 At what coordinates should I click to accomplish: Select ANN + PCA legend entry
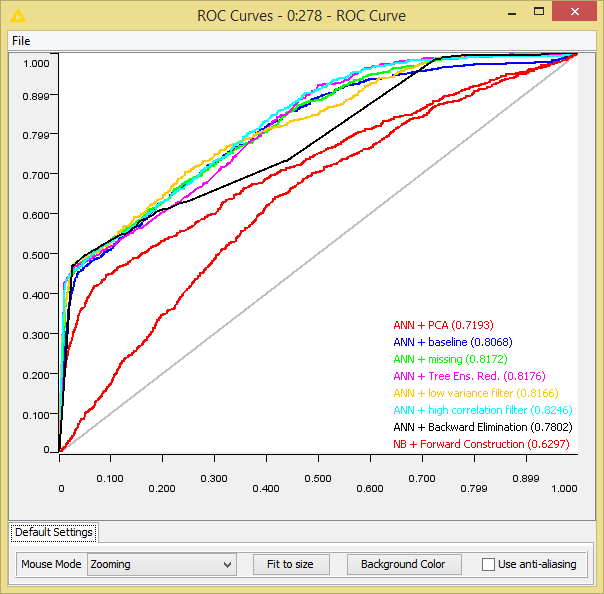(x=443, y=325)
